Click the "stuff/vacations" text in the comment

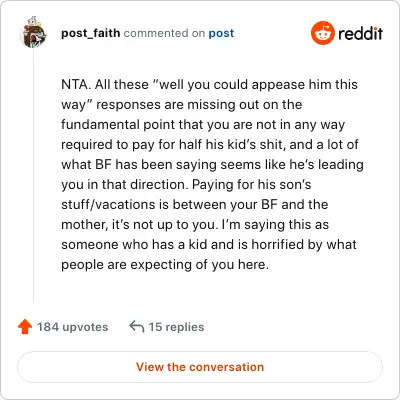tap(108, 204)
